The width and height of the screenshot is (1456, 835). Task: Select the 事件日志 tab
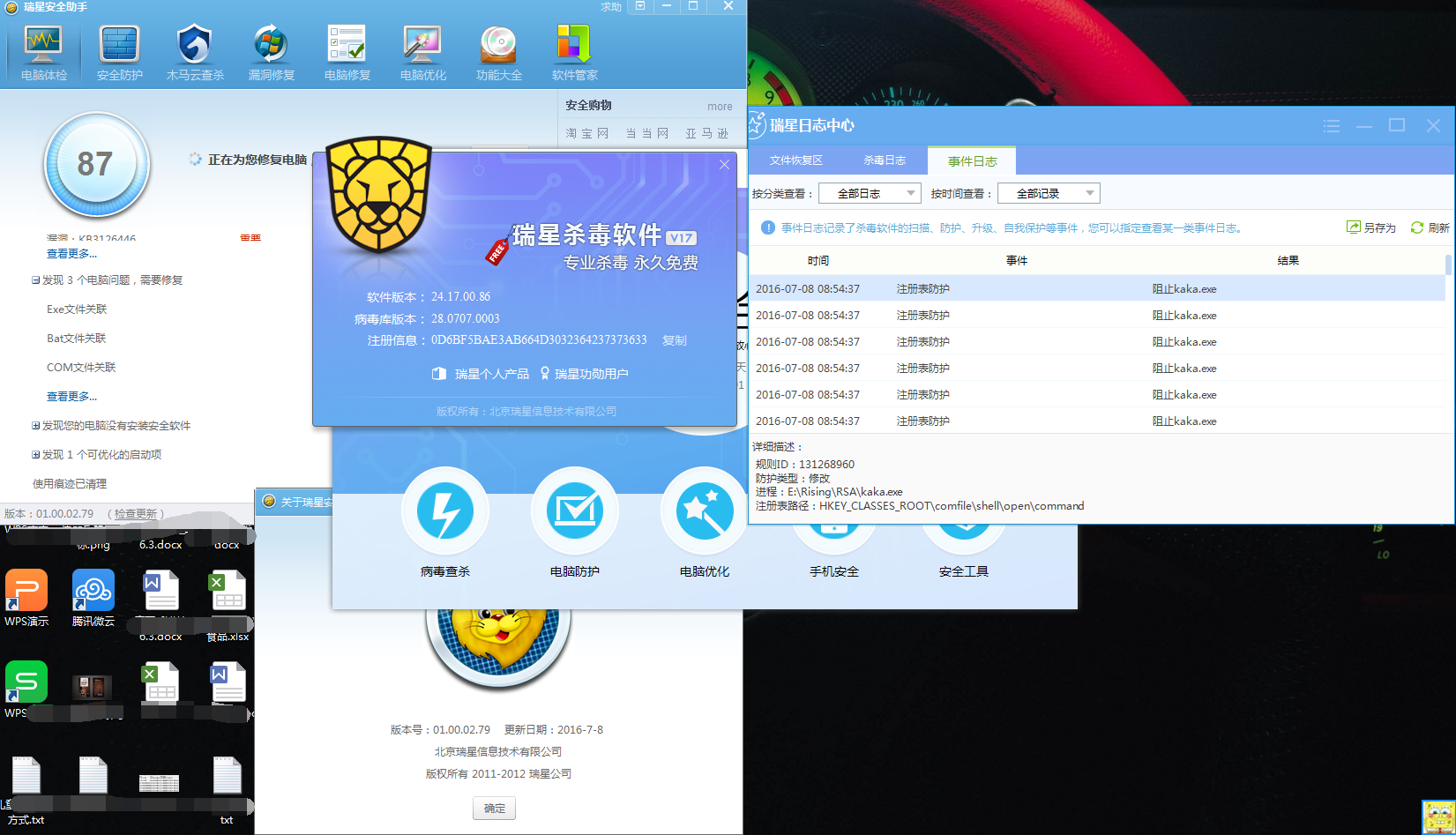pos(972,161)
